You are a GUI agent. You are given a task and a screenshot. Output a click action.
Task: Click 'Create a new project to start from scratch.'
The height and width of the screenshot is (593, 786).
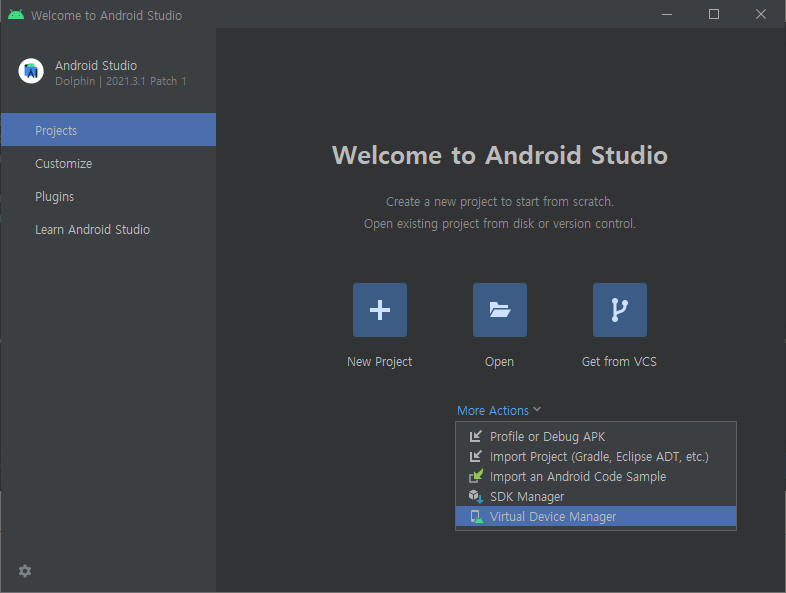coord(500,202)
